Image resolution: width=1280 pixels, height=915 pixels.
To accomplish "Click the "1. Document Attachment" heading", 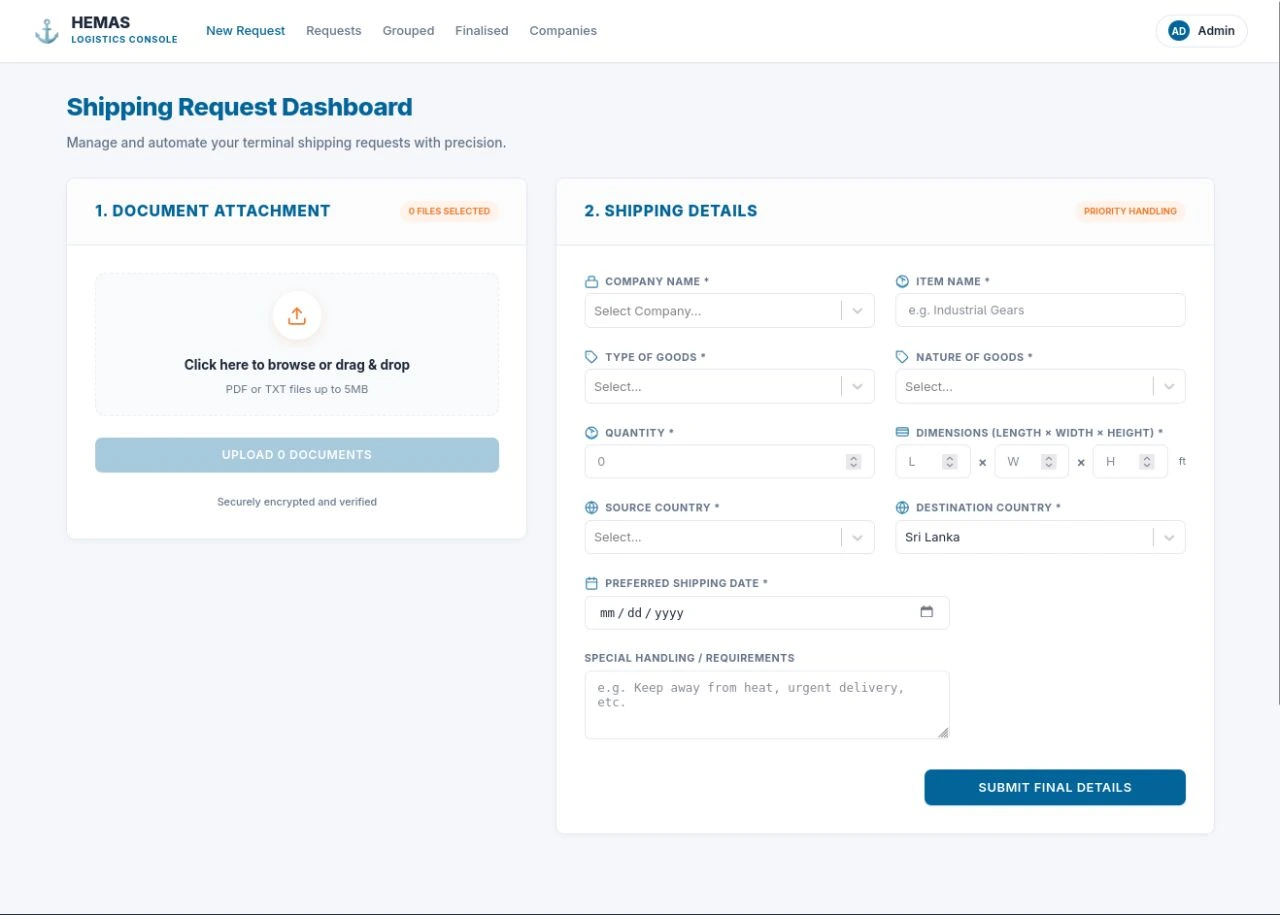I will 212,211.
